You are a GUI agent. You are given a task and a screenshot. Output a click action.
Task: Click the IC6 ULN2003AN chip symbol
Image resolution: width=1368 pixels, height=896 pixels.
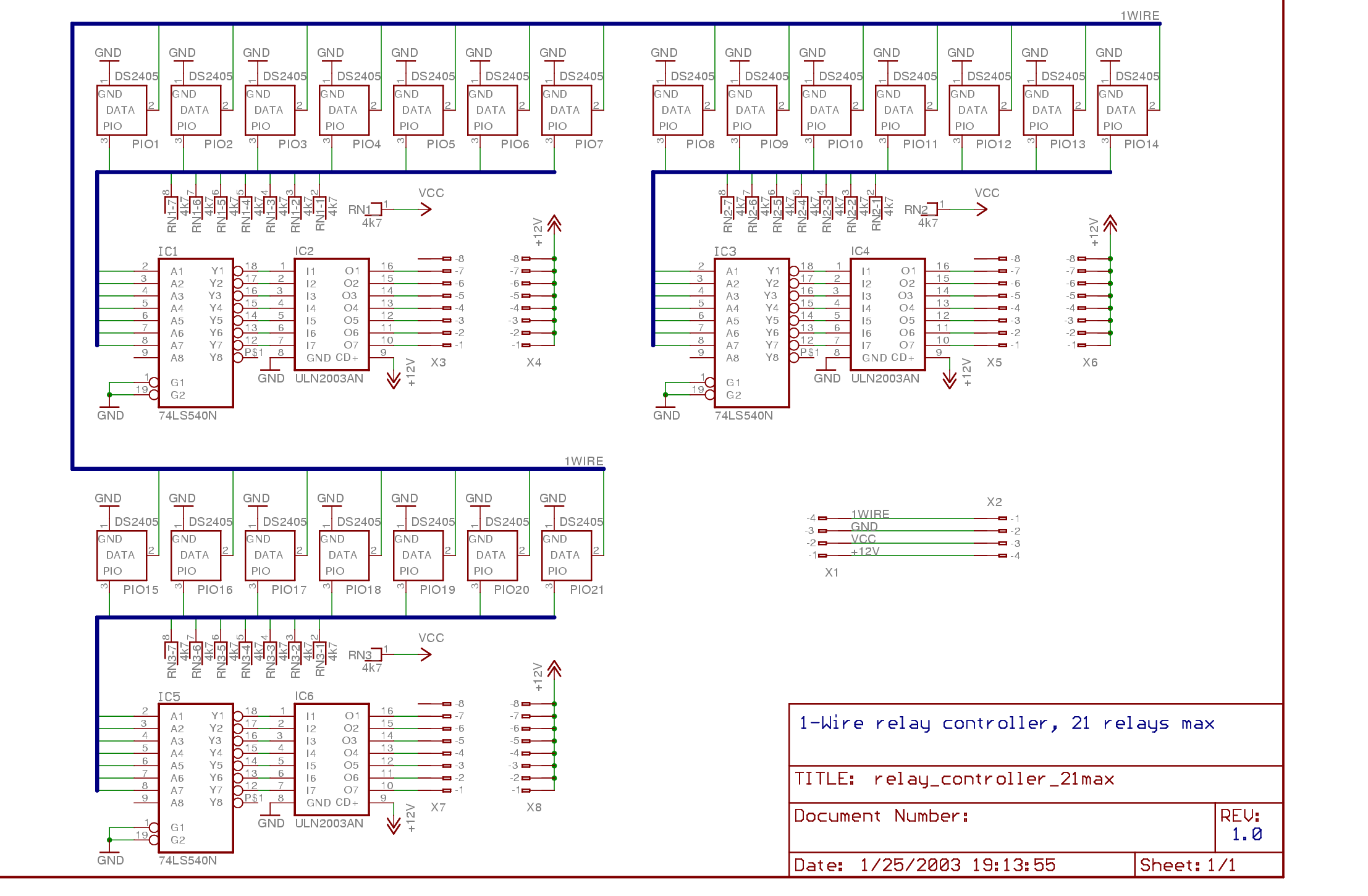(332, 758)
